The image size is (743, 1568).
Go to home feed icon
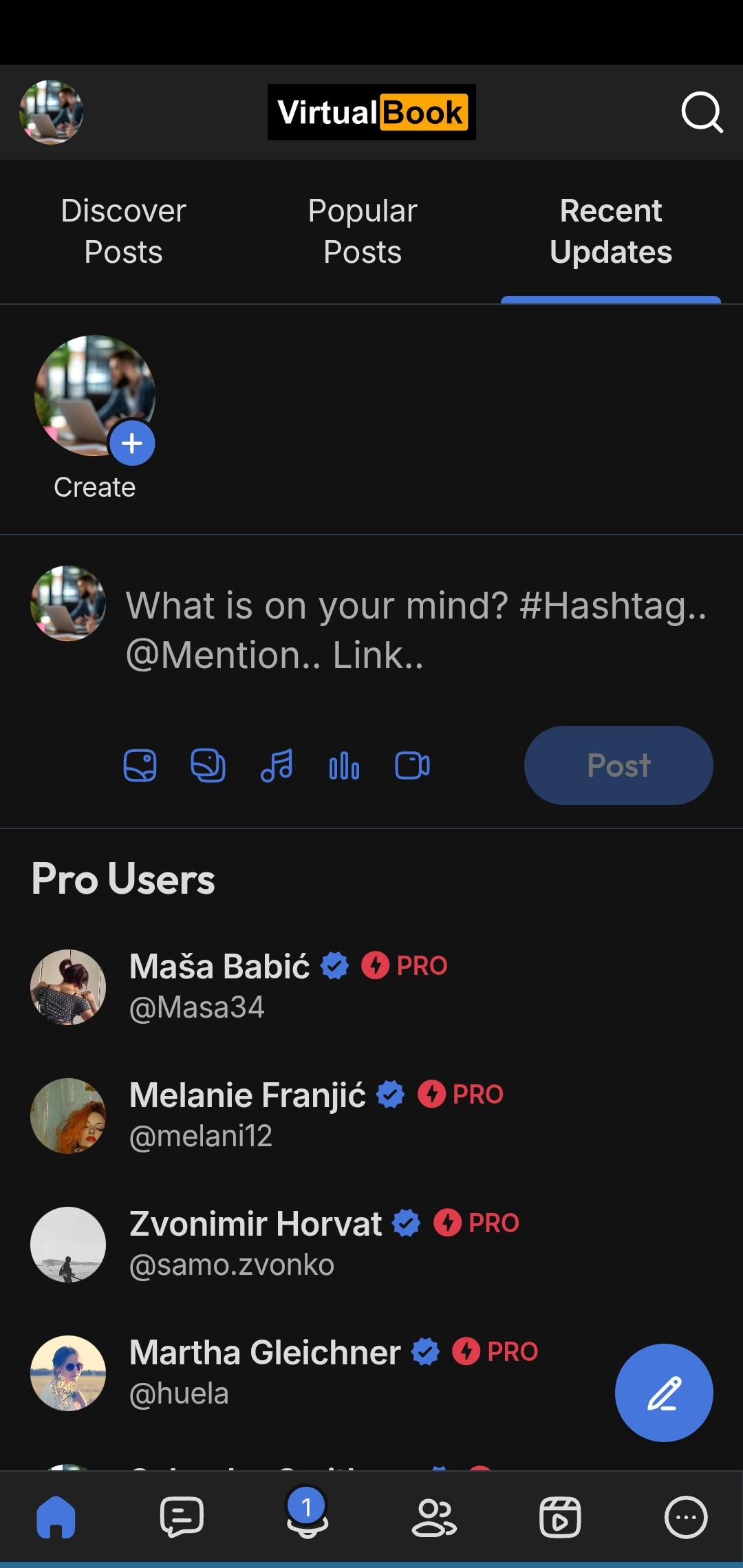click(56, 1516)
